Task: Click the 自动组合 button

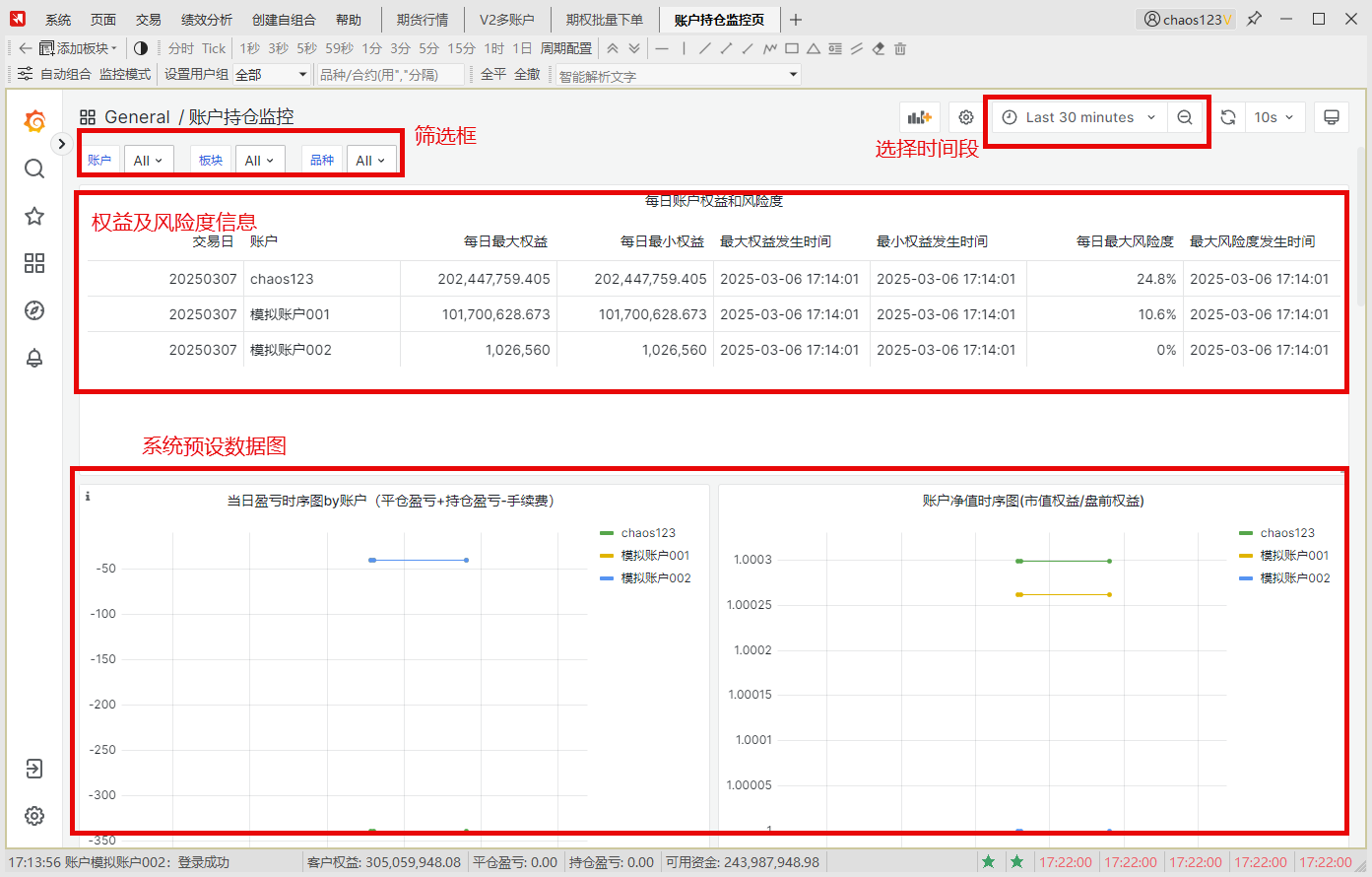Action: point(66,74)
